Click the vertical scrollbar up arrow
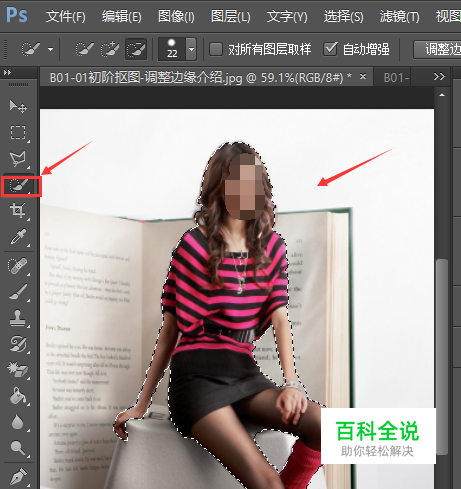 442,95
